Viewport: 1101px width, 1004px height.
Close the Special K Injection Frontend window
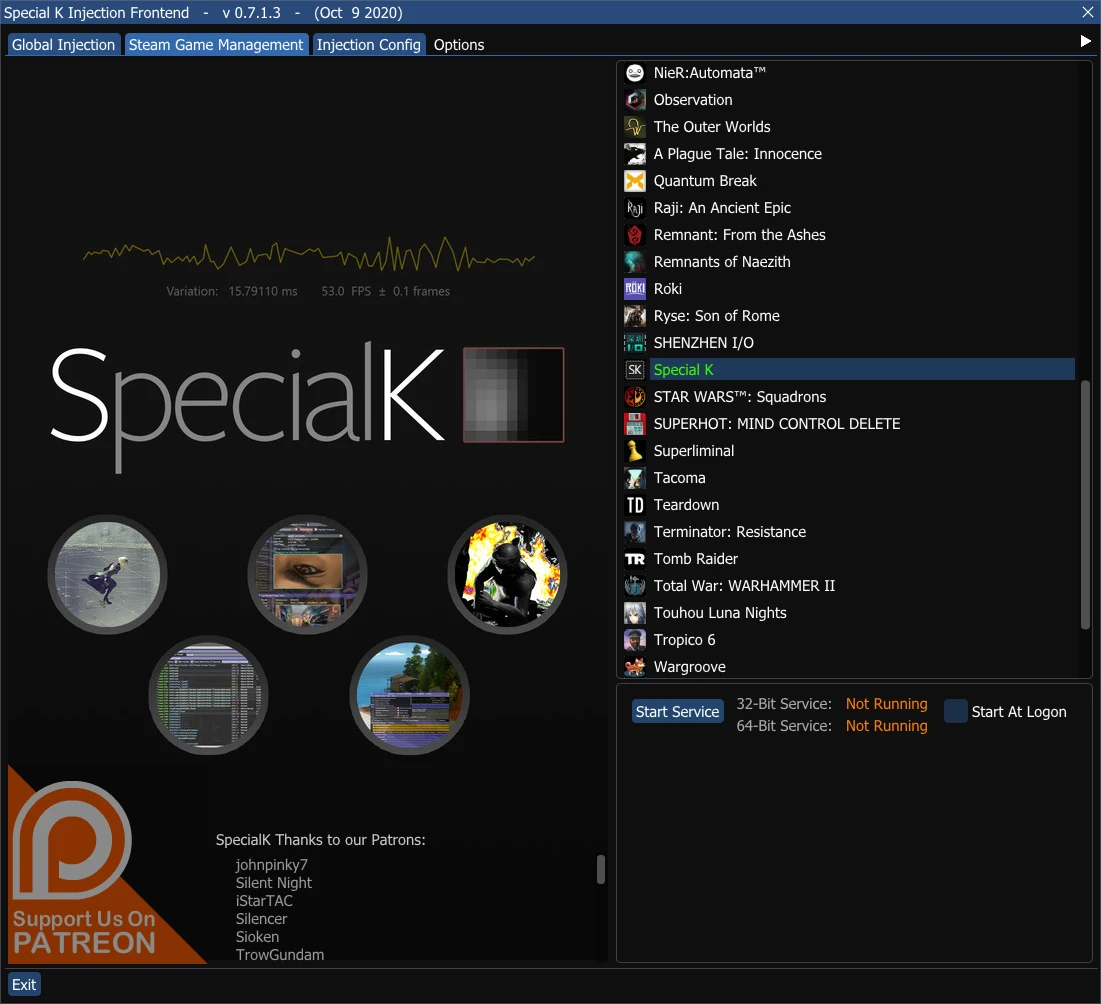[1088, 12]
